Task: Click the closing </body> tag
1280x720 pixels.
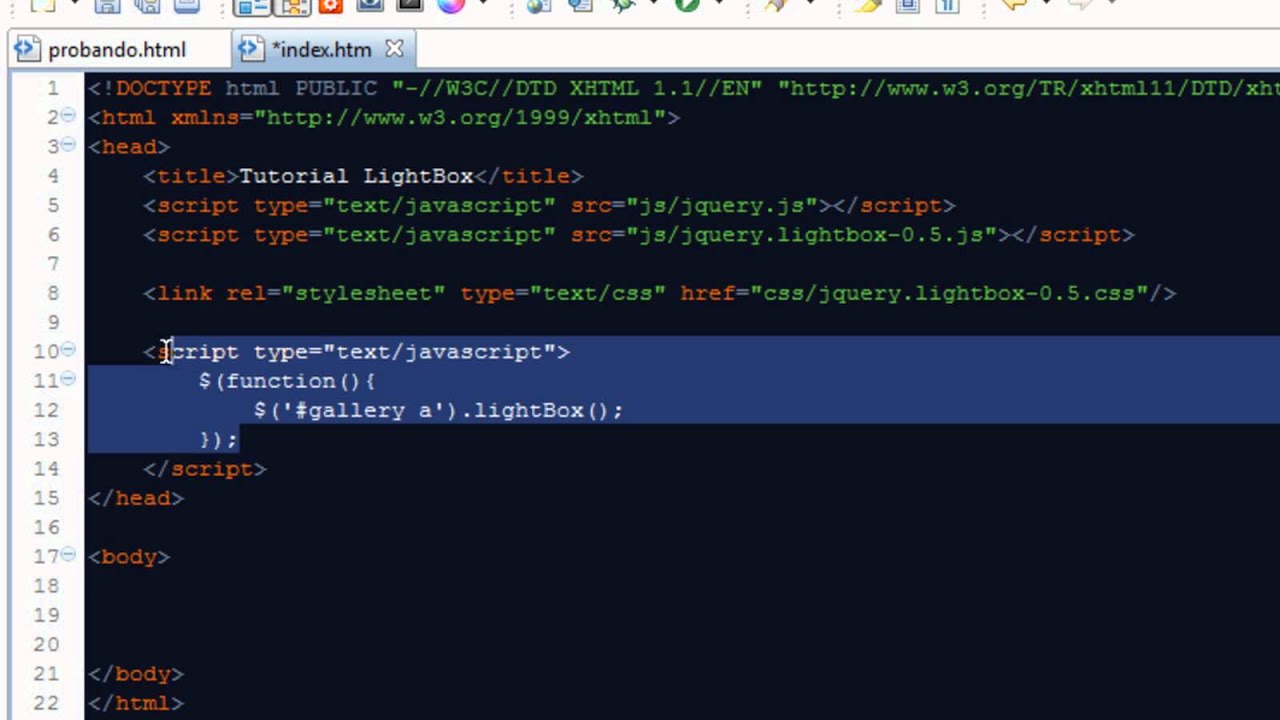Action: click(136, 674)
